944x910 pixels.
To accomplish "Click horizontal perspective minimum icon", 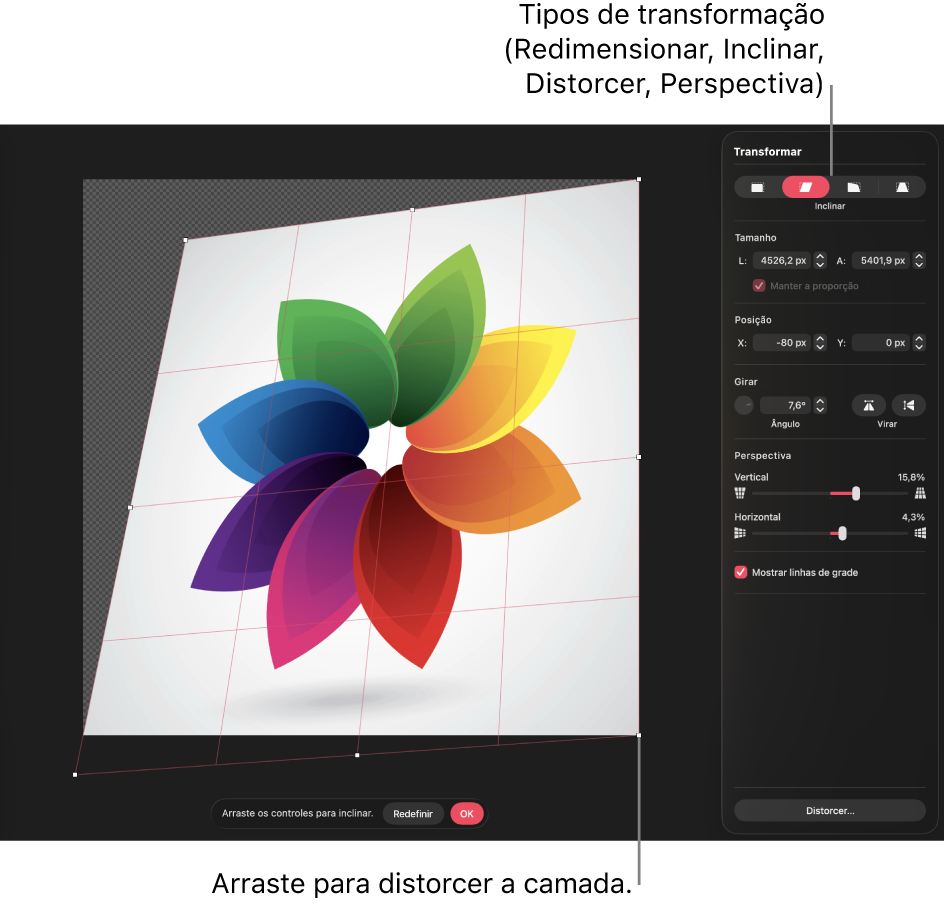I will pos(740,533).
